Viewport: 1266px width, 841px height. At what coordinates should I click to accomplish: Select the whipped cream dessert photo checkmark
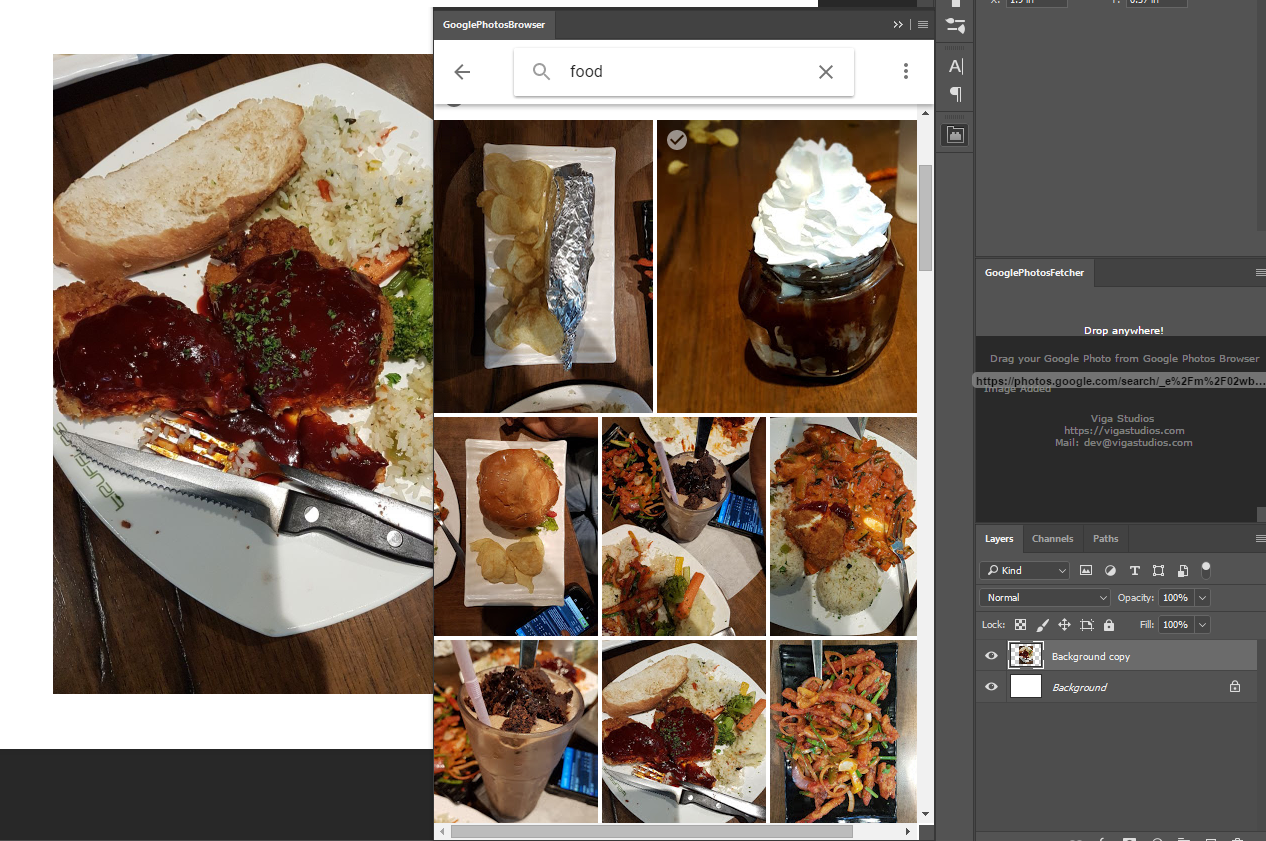pyautogui.click(x=677, y=140)
